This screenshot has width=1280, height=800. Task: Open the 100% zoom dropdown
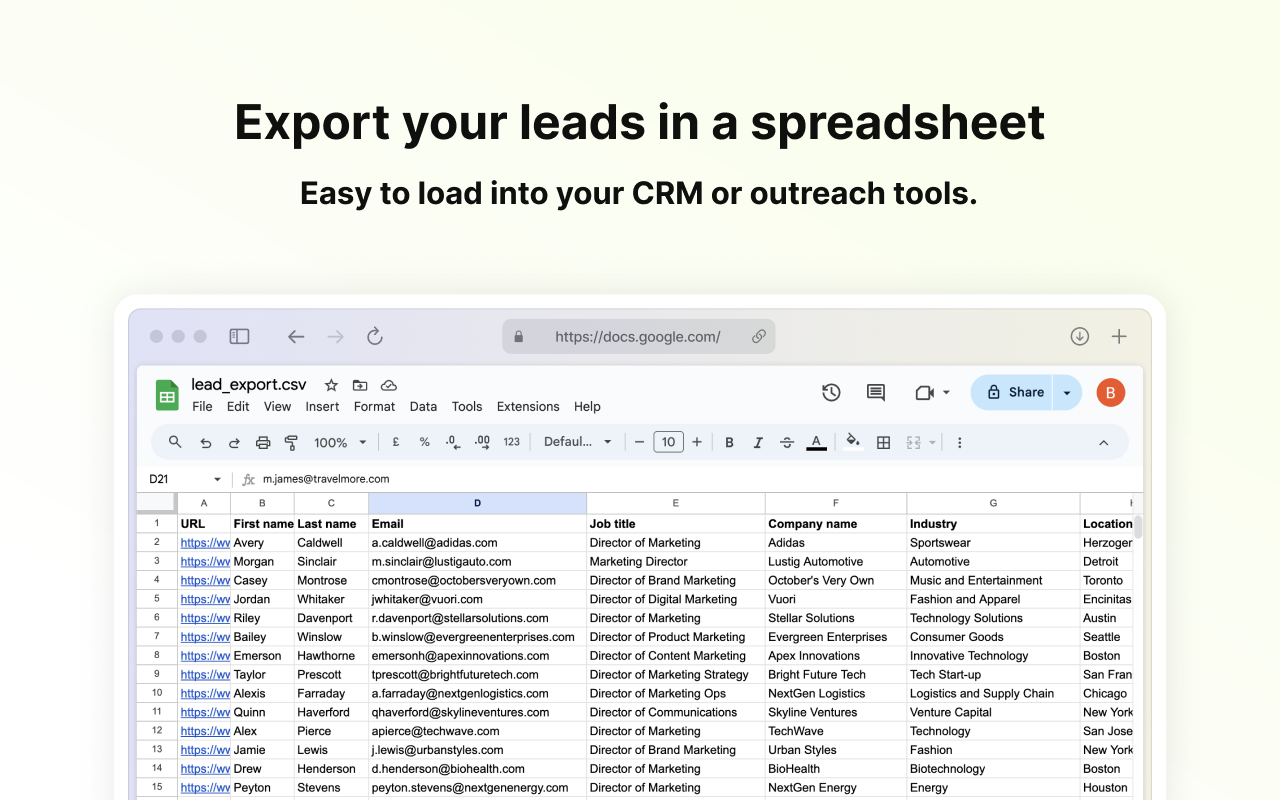[341, 442]
